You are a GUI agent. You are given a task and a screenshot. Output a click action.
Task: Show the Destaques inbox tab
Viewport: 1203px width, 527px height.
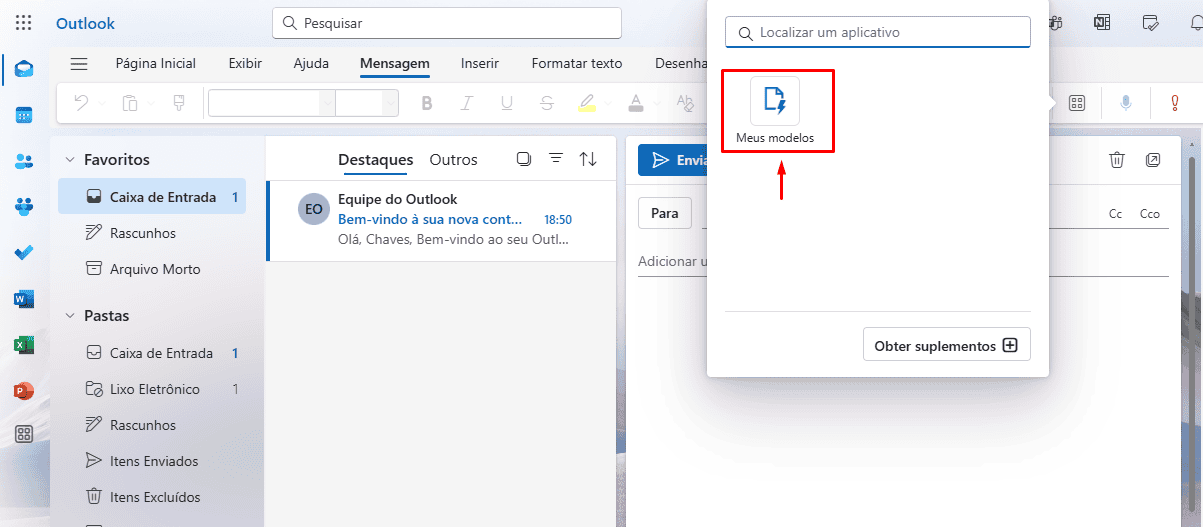point(375,159)
